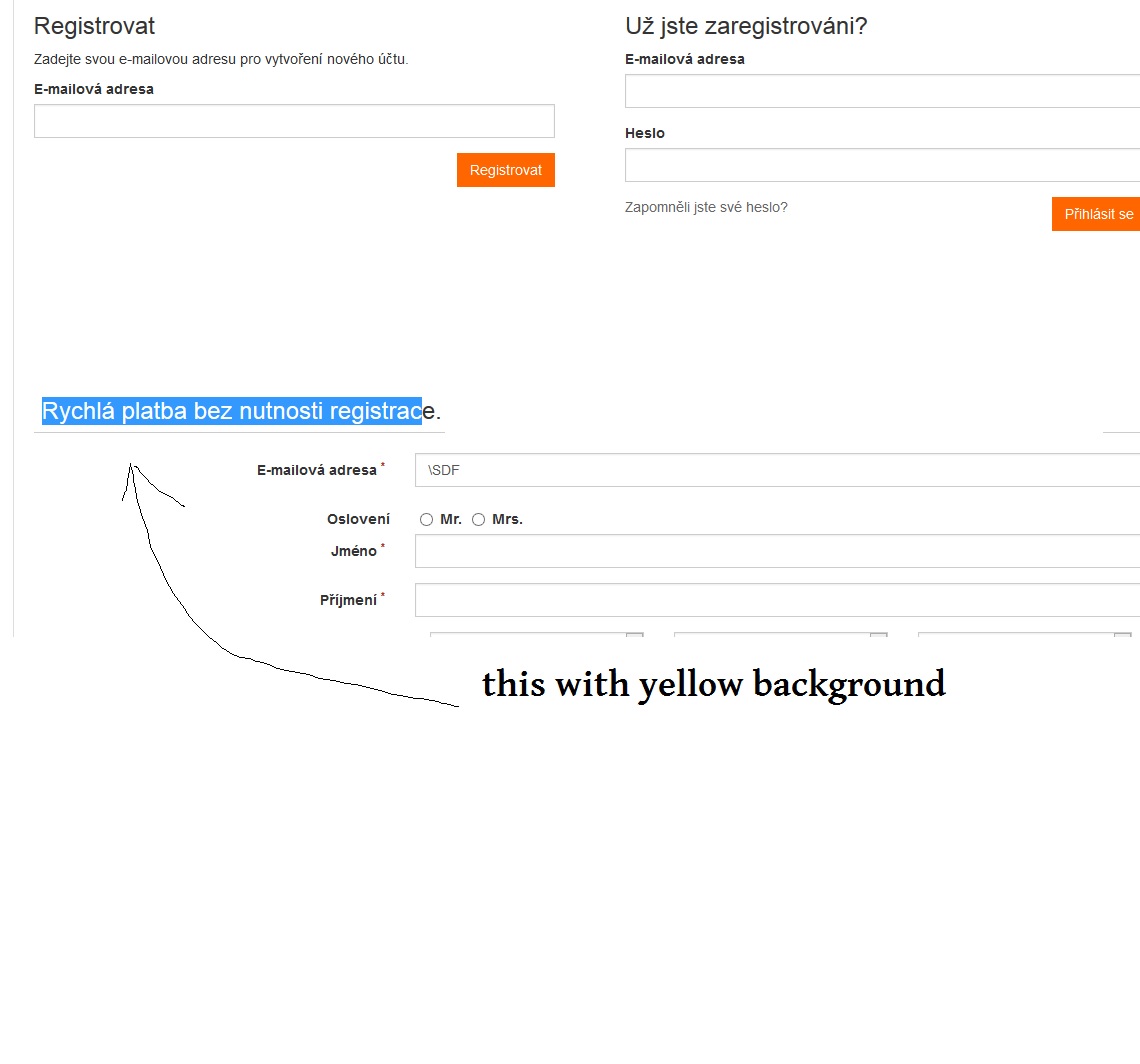Focus the login E-mailová adresa field

pos(882,91)
